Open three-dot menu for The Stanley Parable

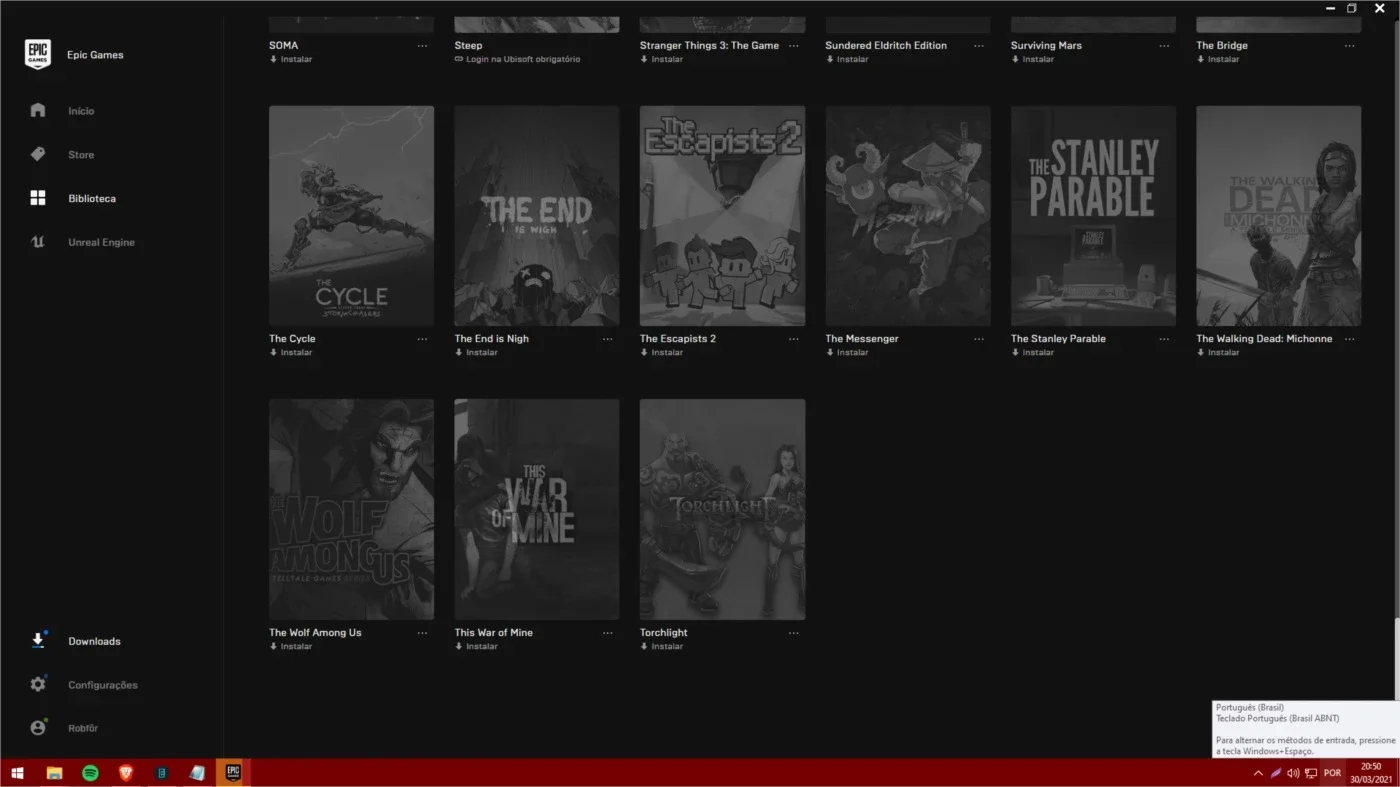tap(1164, 339)
